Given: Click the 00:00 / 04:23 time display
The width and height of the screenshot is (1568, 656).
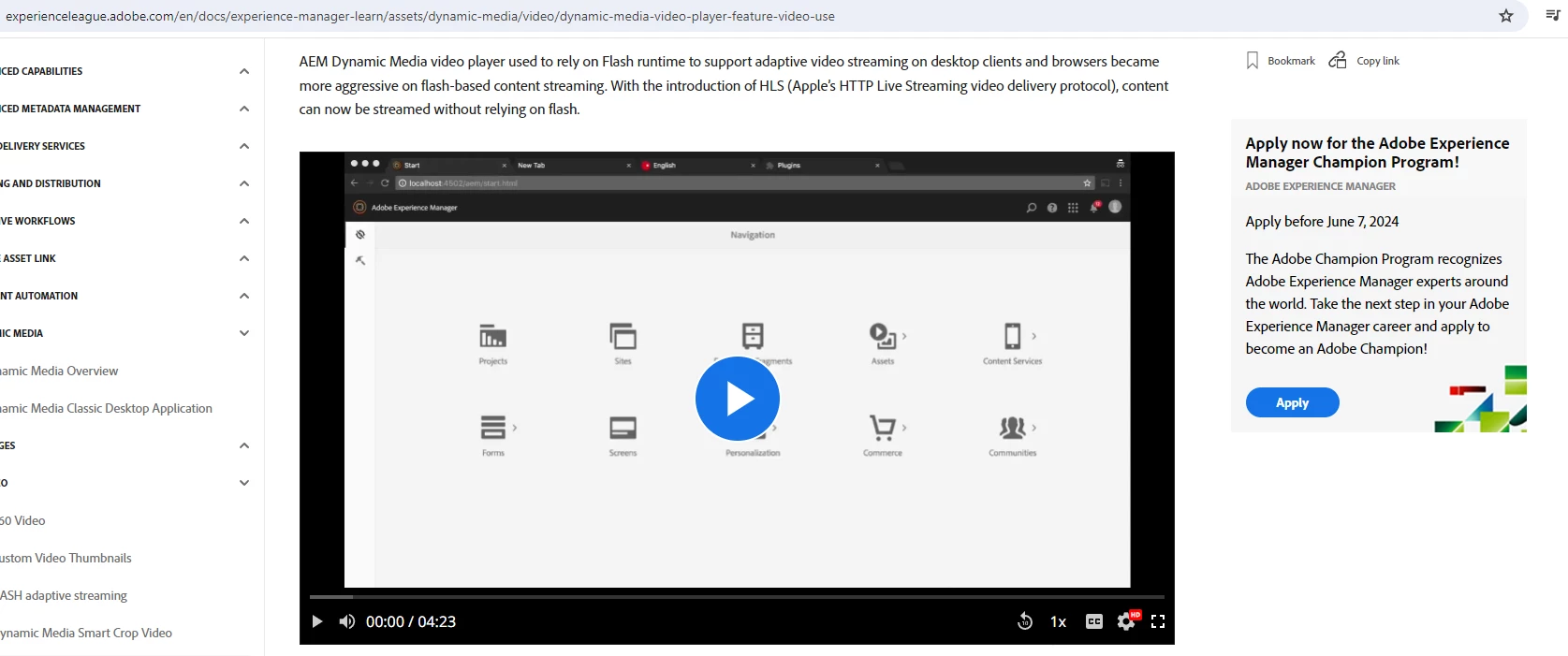Looking at the screenshot, I should [411, 621].
